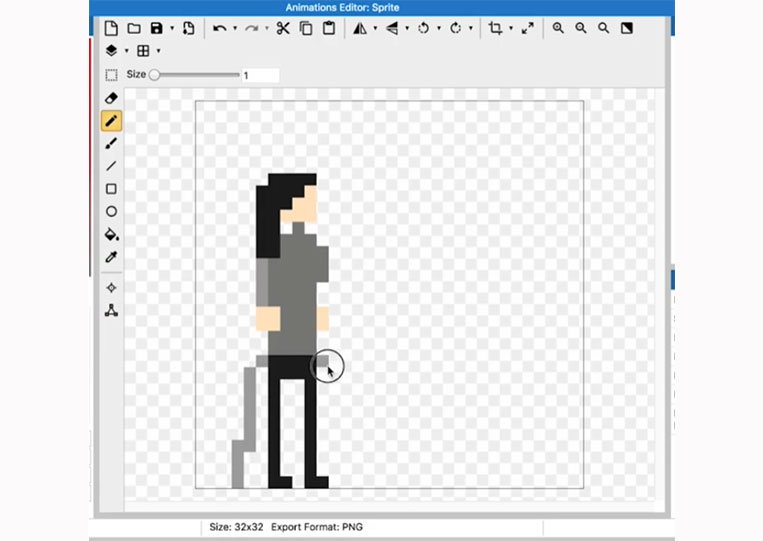Zoom in with the plus magnifier
The image size is (763, 541).
click(x=558, y=28)
